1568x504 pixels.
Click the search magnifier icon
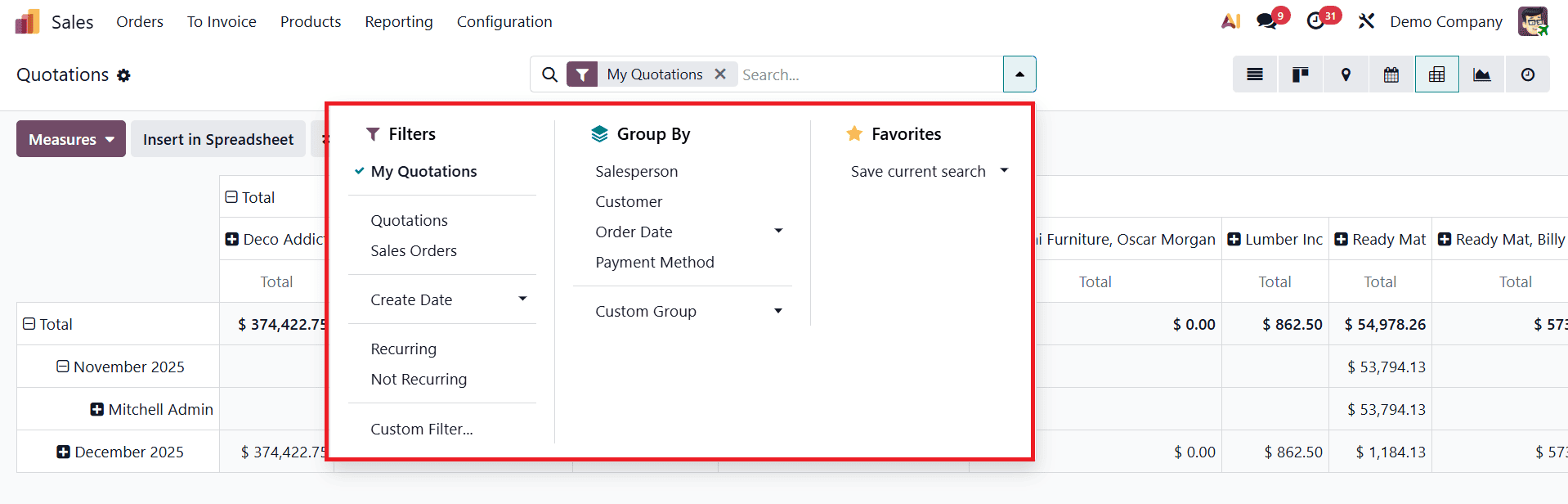point(550,74)
